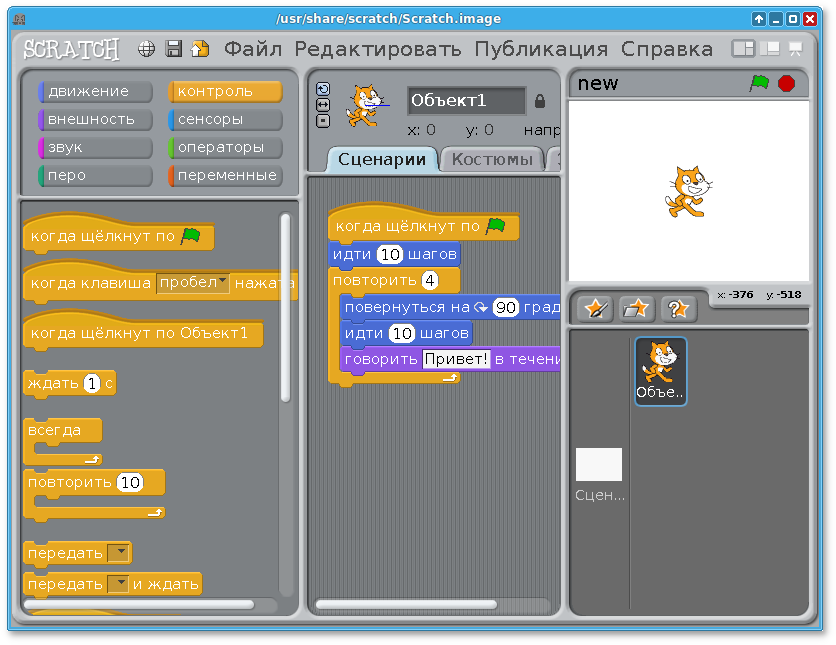Click value 1 in ждать block
This screenshot has width=836, height=645.
click(92, 383)
